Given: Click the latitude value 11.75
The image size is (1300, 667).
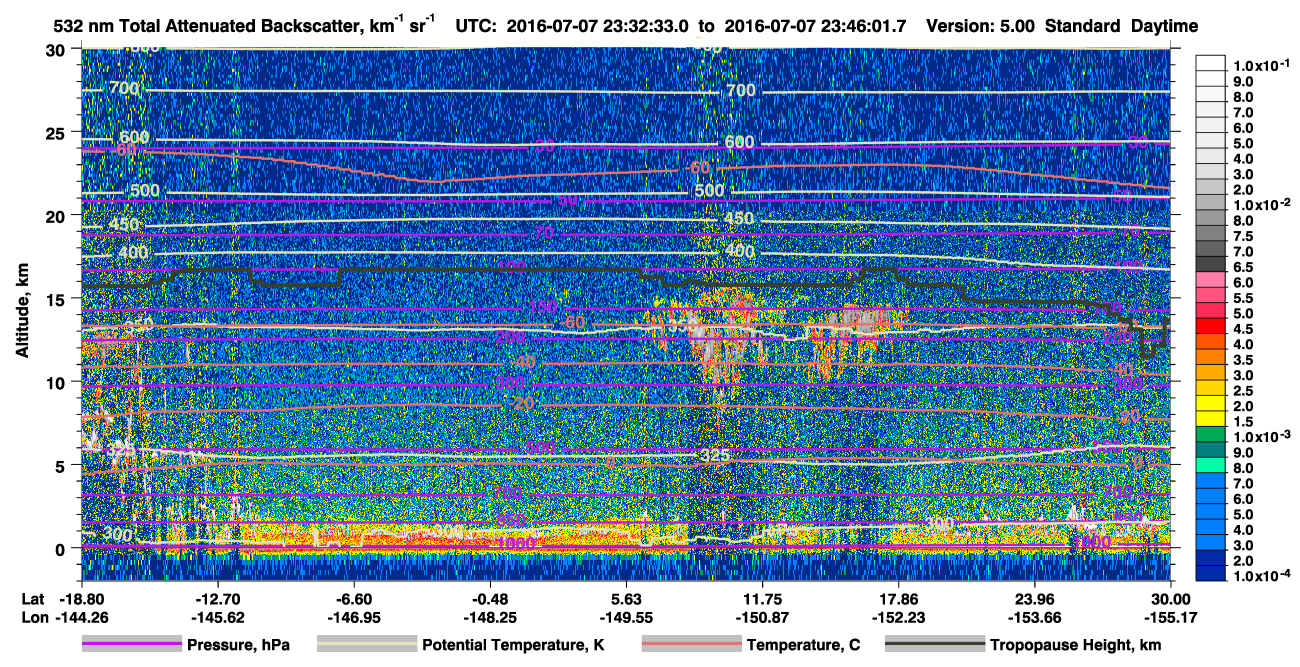Looking at the screenshot, I should click(762, 598).
